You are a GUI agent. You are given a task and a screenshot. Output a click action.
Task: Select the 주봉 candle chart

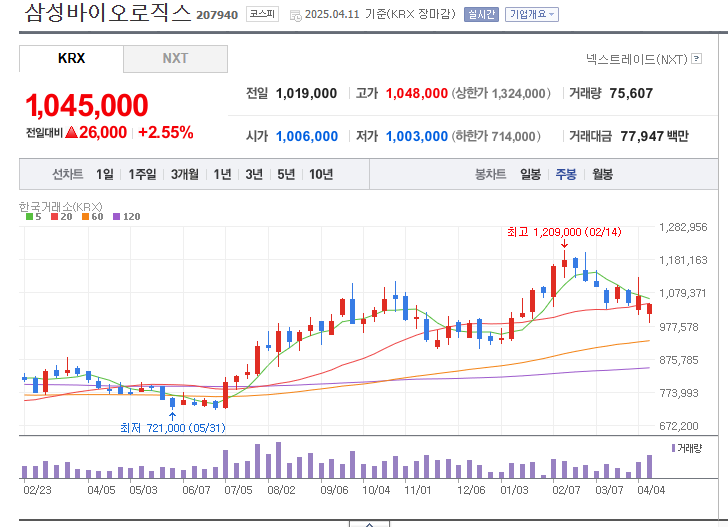tap(566, 174)
